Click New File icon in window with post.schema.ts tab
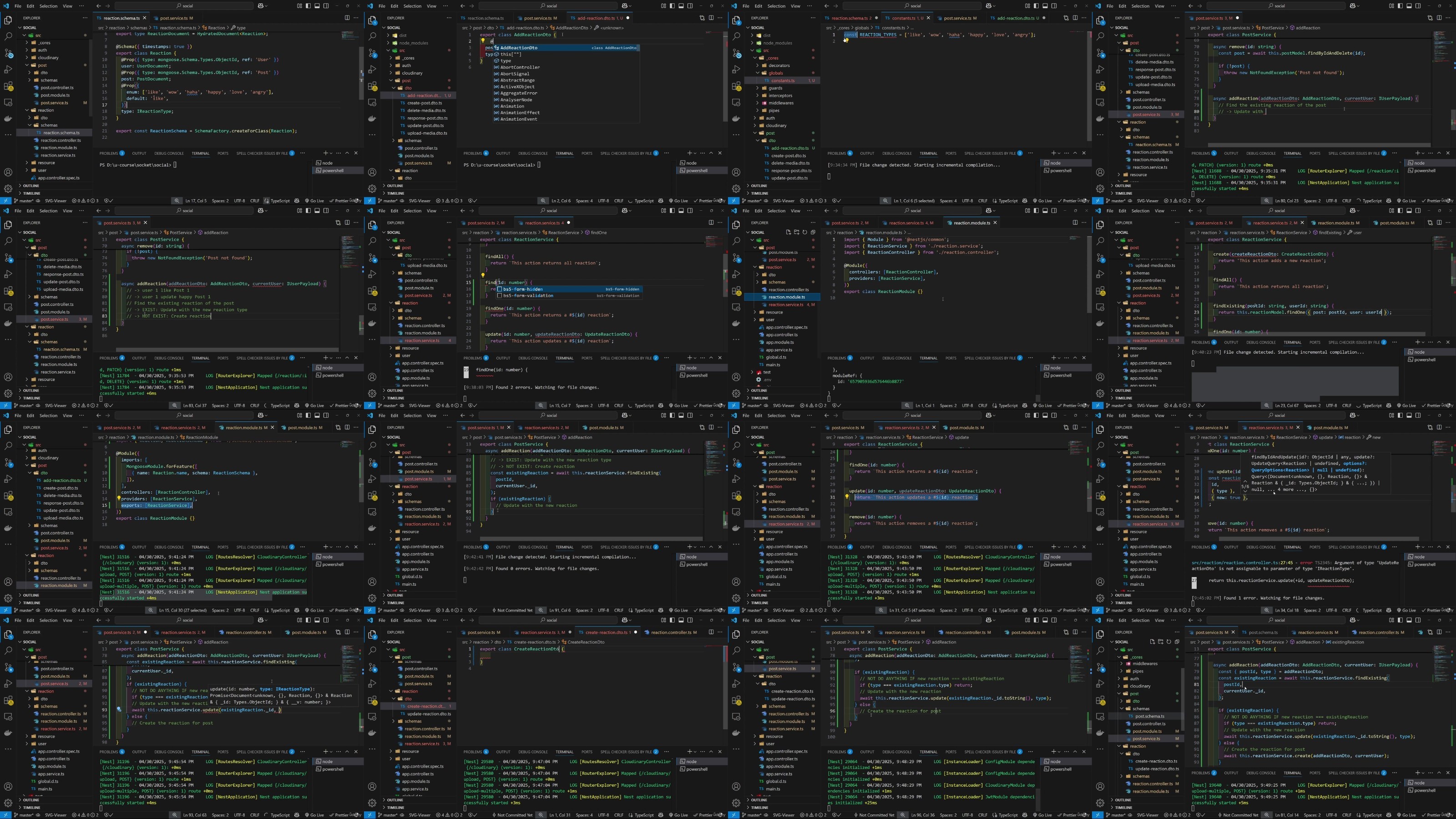Screen dimensions: 1456x819 click(1152, 642)
